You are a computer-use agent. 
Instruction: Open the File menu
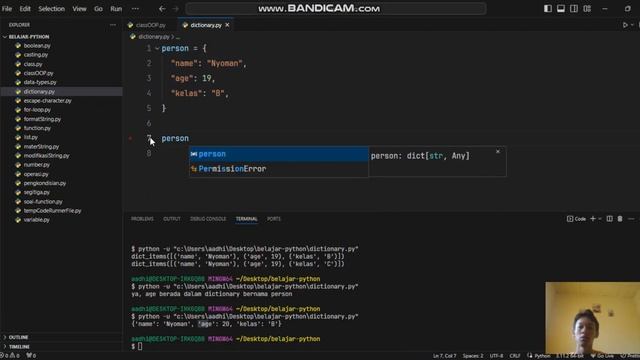(x=7, y=9)
